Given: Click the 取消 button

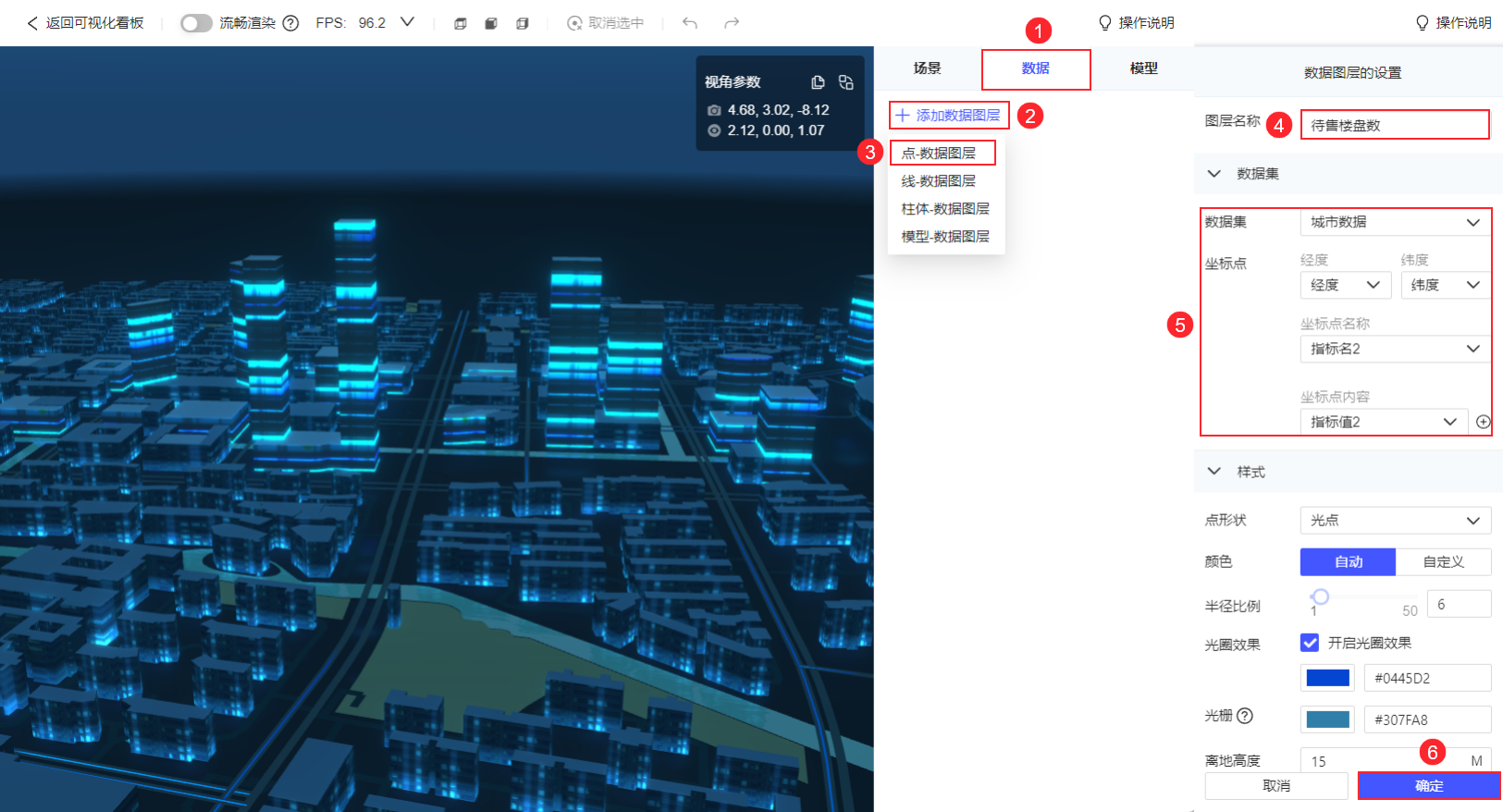Looking at the screenshot, I should point(1276,786).
